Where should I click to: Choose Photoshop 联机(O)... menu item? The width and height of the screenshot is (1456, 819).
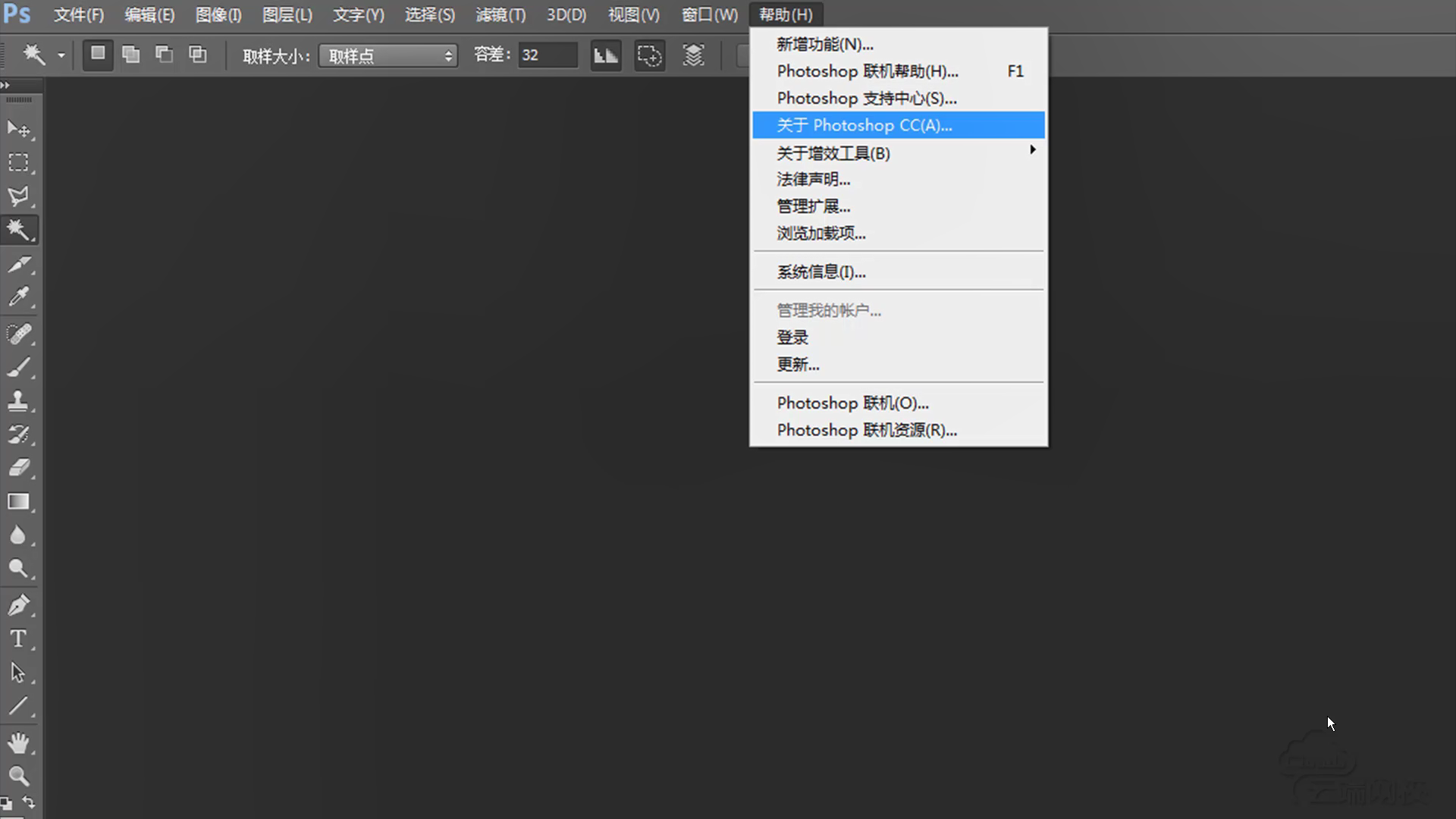click(x=899, y=403)
